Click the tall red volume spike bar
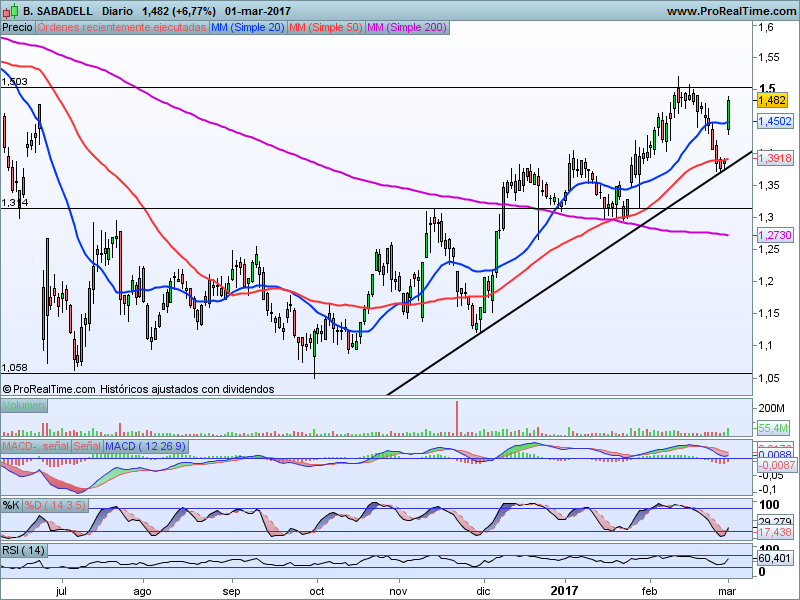This screenshot has height=600, width=800. click(457, 418)
